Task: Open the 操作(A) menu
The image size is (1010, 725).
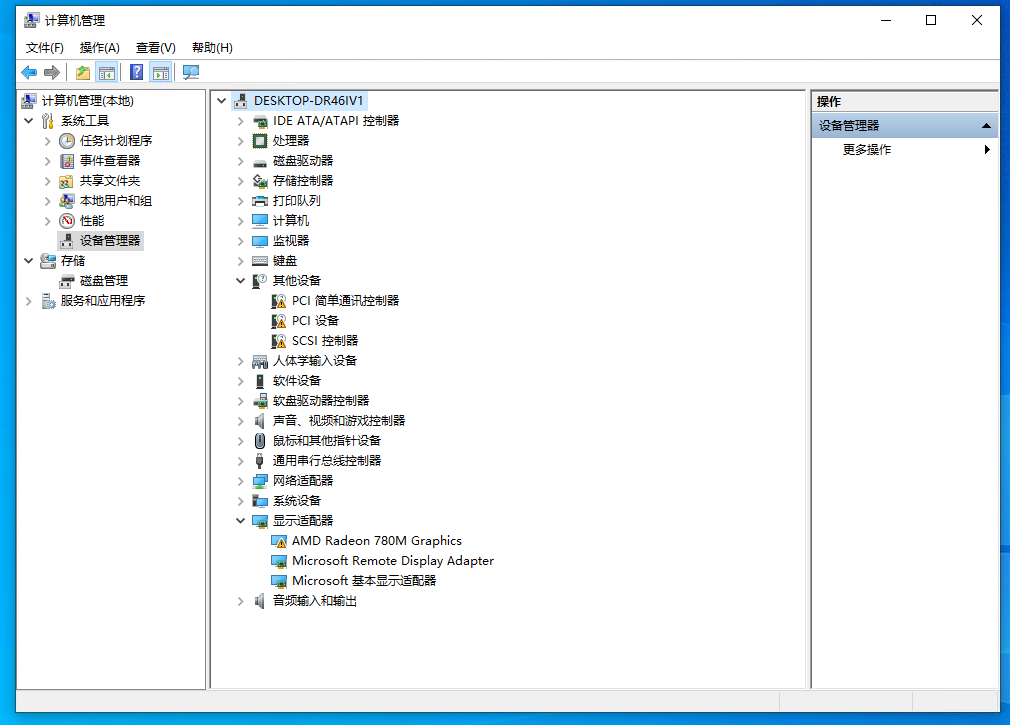Action: (x=99, y=48)
